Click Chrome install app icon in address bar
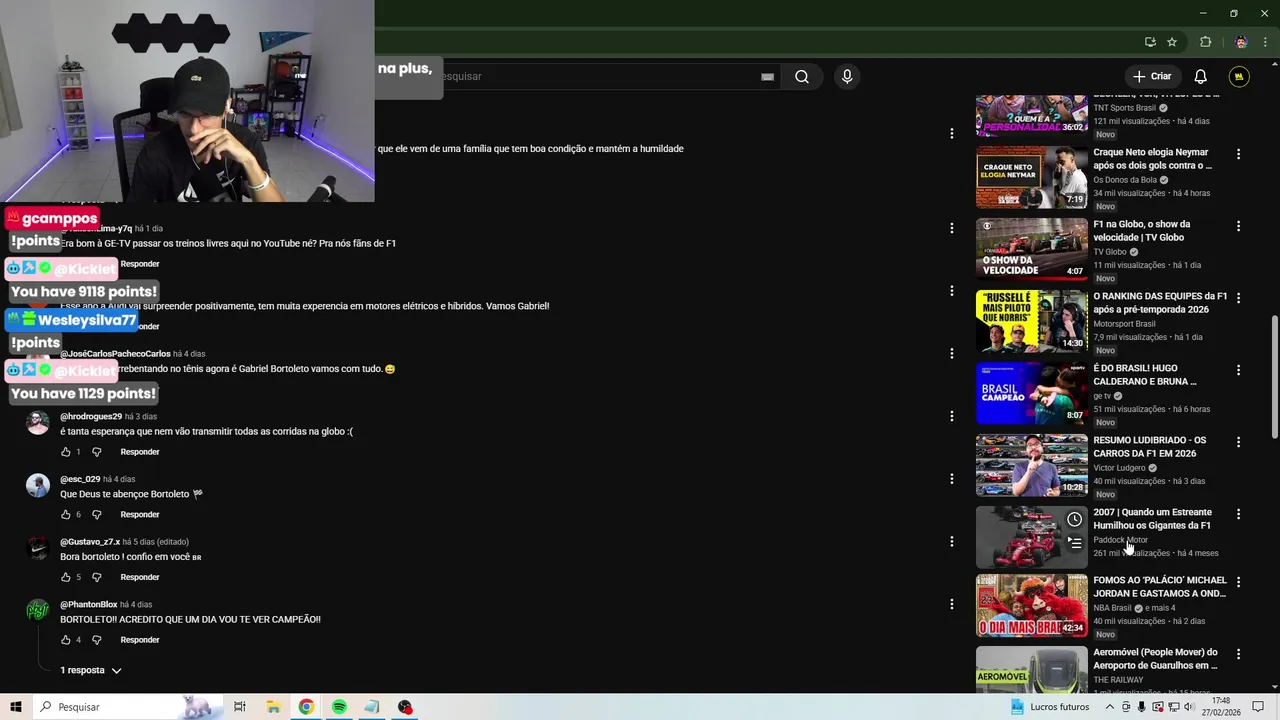 click(x=1150, y=42)
